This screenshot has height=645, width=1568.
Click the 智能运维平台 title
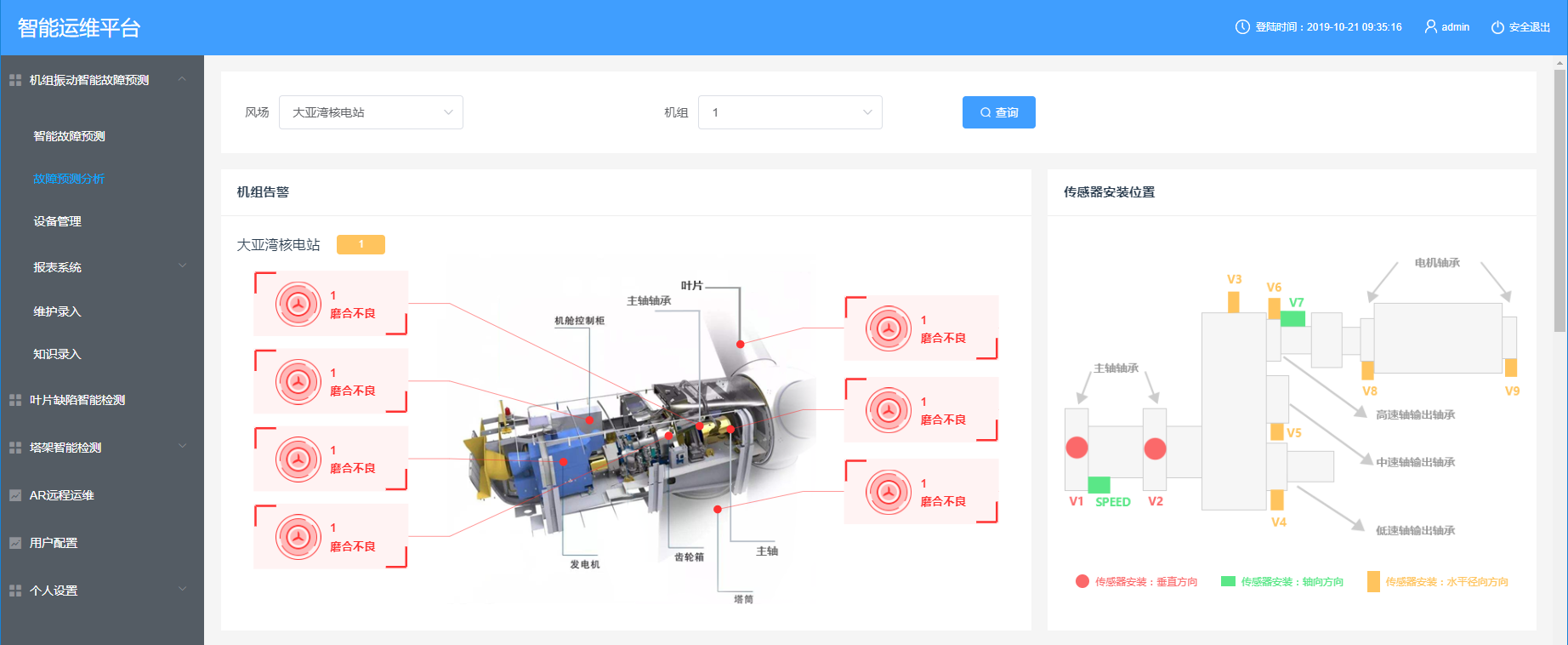(79, 28)
